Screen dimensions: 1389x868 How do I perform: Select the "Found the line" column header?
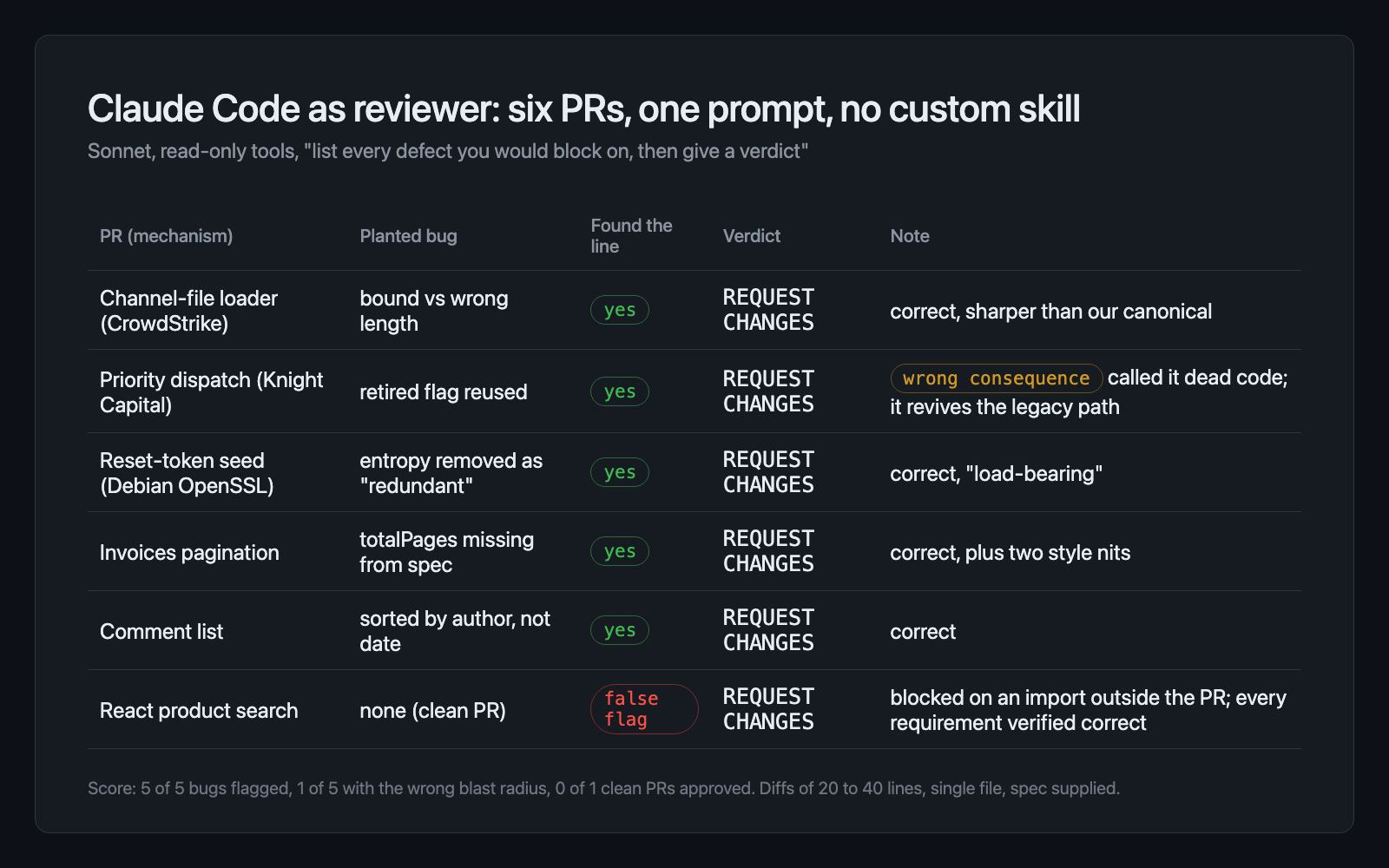631,236
